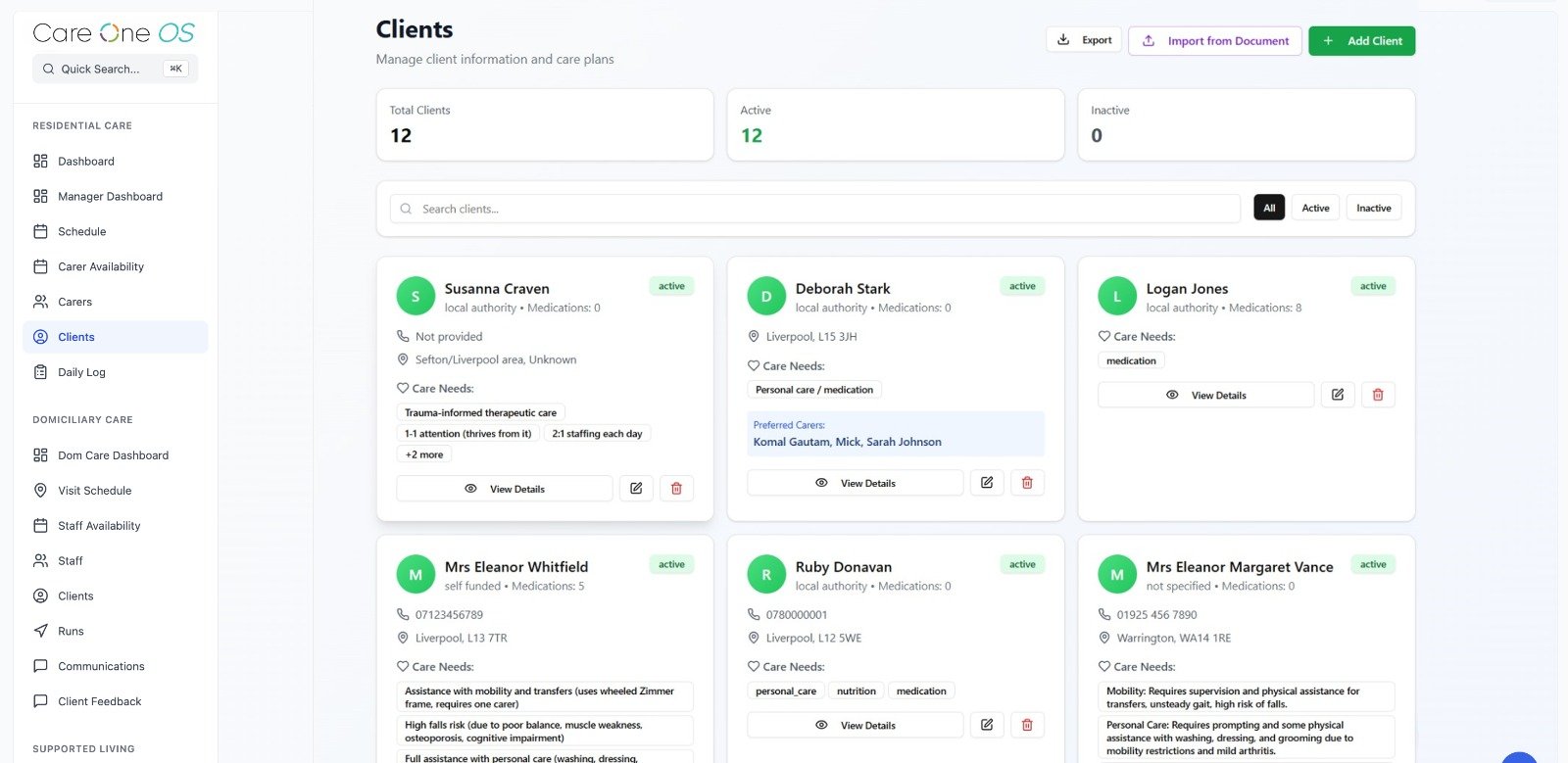Delete Logan Jones with trash icon

coord(1378,395)
